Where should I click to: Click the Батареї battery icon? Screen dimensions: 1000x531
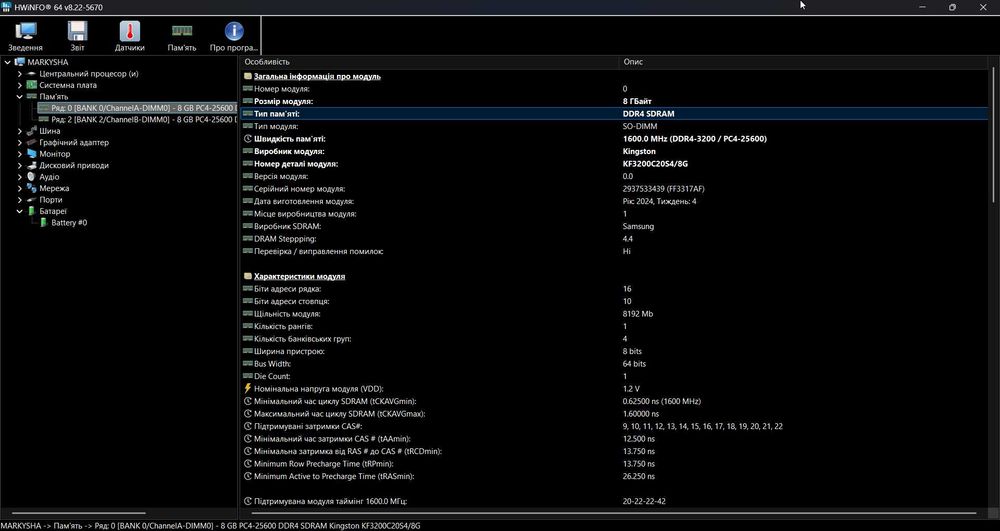[31, 212]
